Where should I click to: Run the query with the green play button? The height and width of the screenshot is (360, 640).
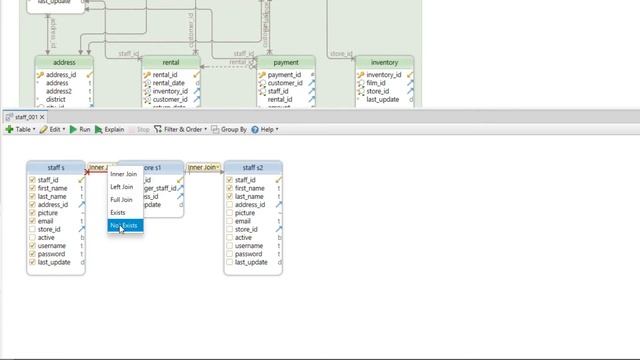pyautogui.click(x=80, y=129)
